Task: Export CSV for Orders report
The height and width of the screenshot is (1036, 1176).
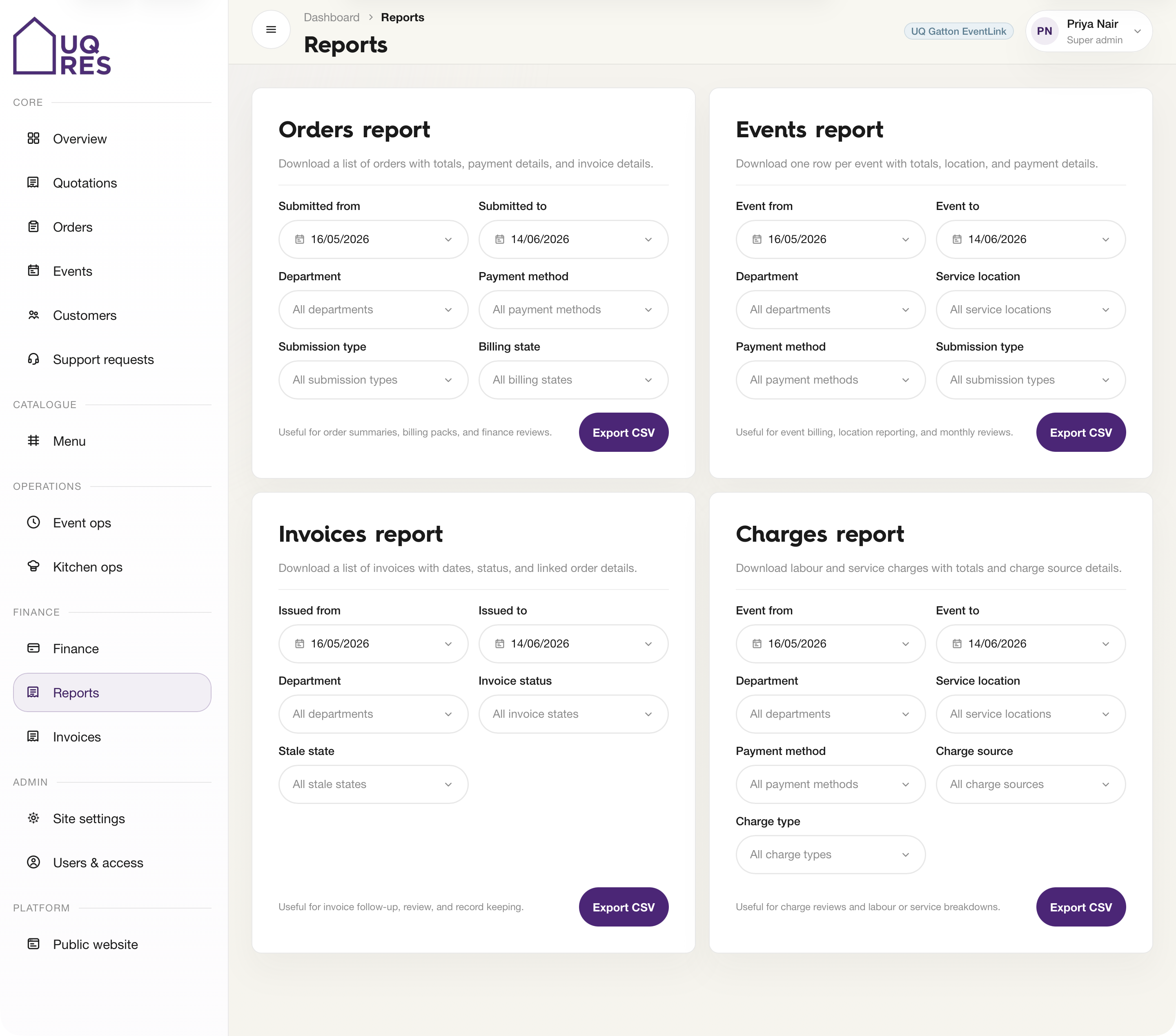Action: tap(624, 432)
